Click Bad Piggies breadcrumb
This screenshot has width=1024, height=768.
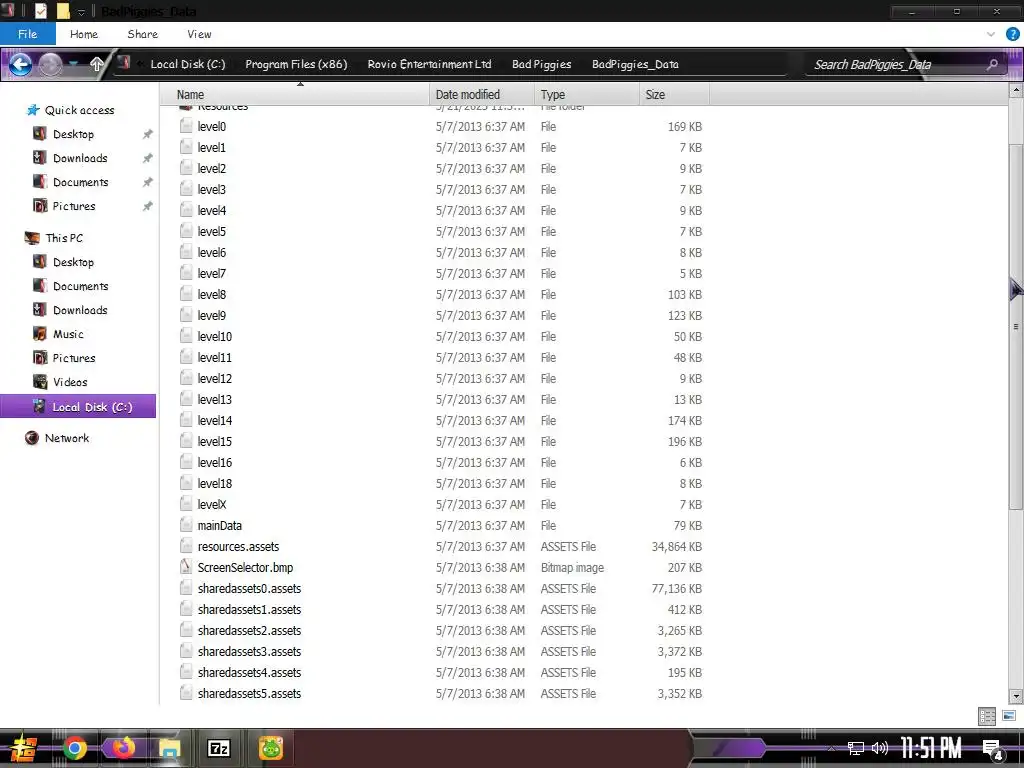(x=541, y=64)
